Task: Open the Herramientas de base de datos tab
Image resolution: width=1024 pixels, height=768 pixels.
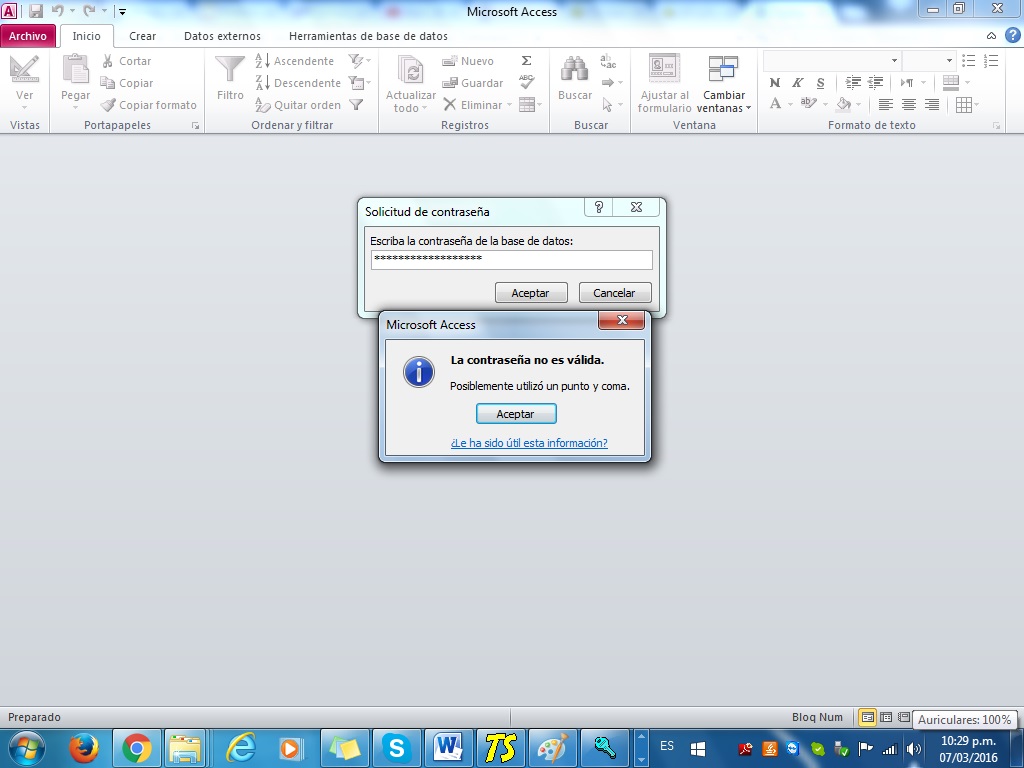Action: [x=368, y=36]
